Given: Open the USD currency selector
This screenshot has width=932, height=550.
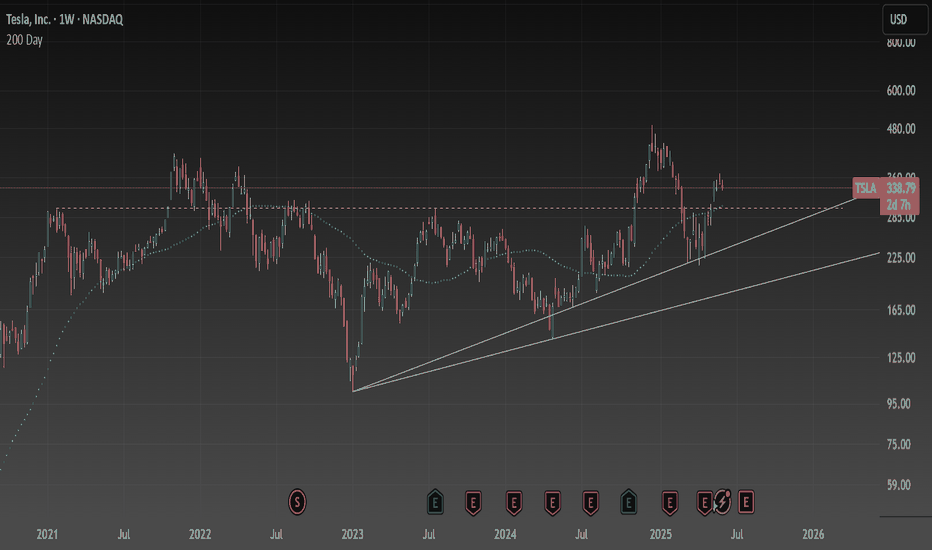Looking at the screenshot, I should (x=905, y=20).
